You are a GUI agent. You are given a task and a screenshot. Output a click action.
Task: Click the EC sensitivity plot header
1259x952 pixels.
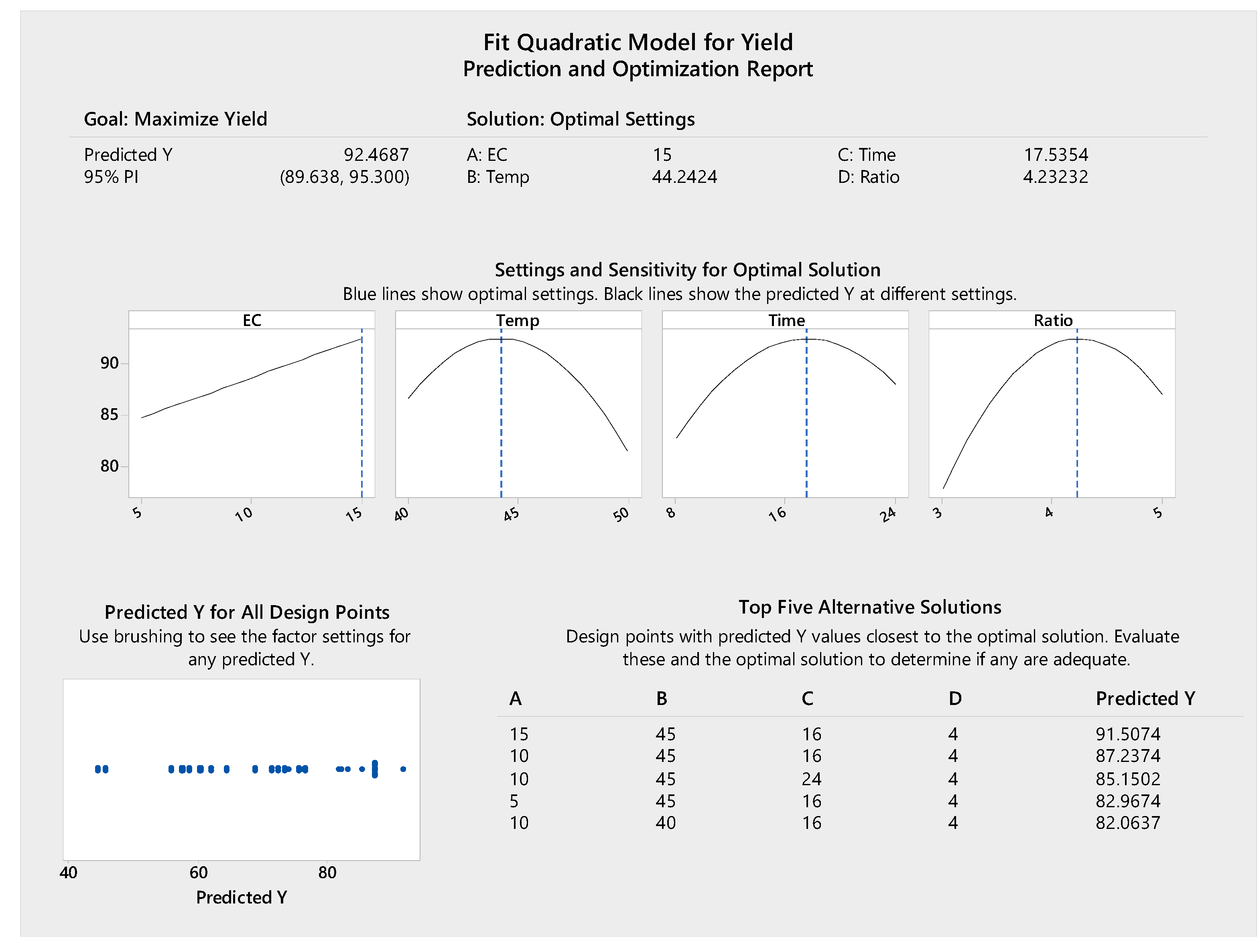point(252,320)
